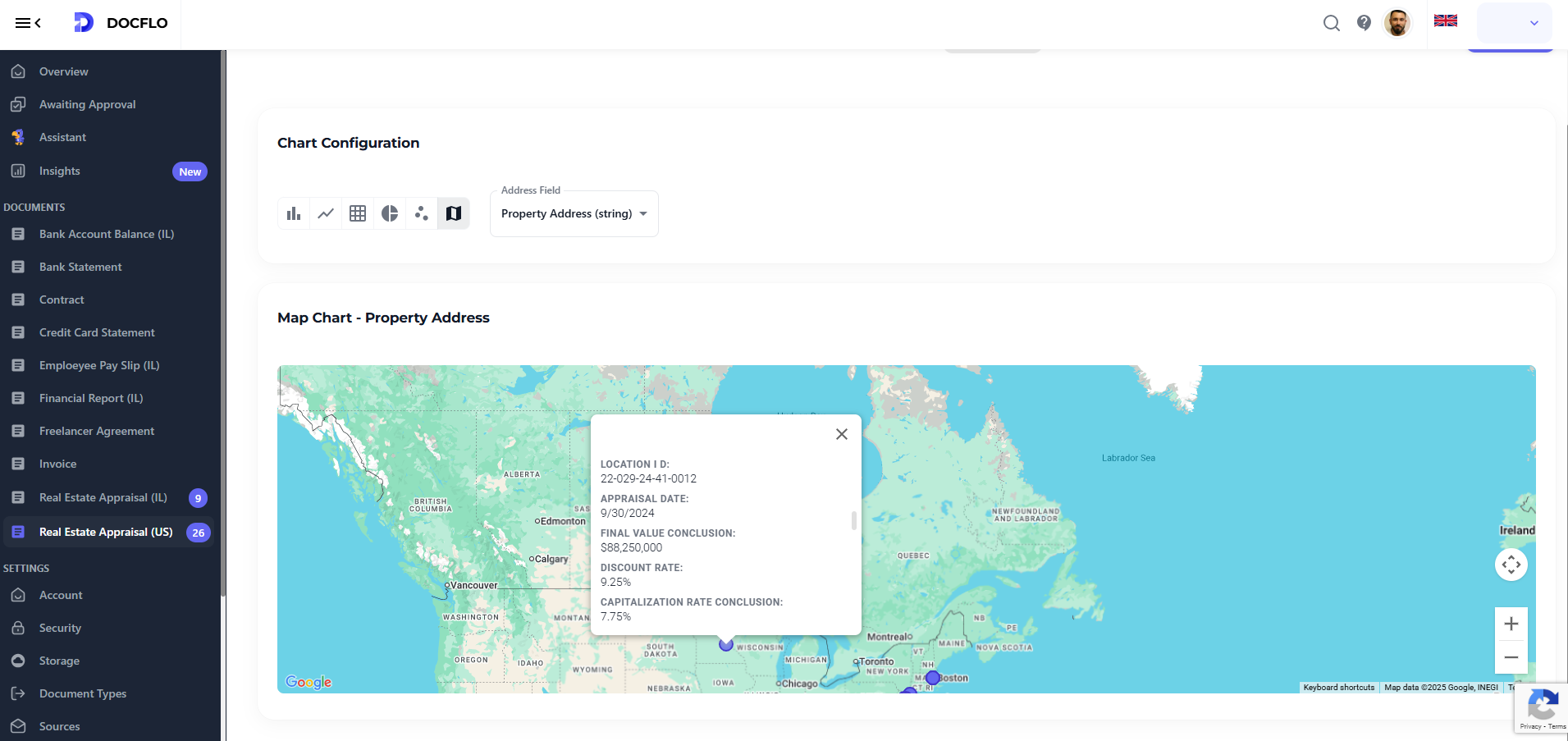
Task: Open the Address Field dropdown
Action: [574, 213]
